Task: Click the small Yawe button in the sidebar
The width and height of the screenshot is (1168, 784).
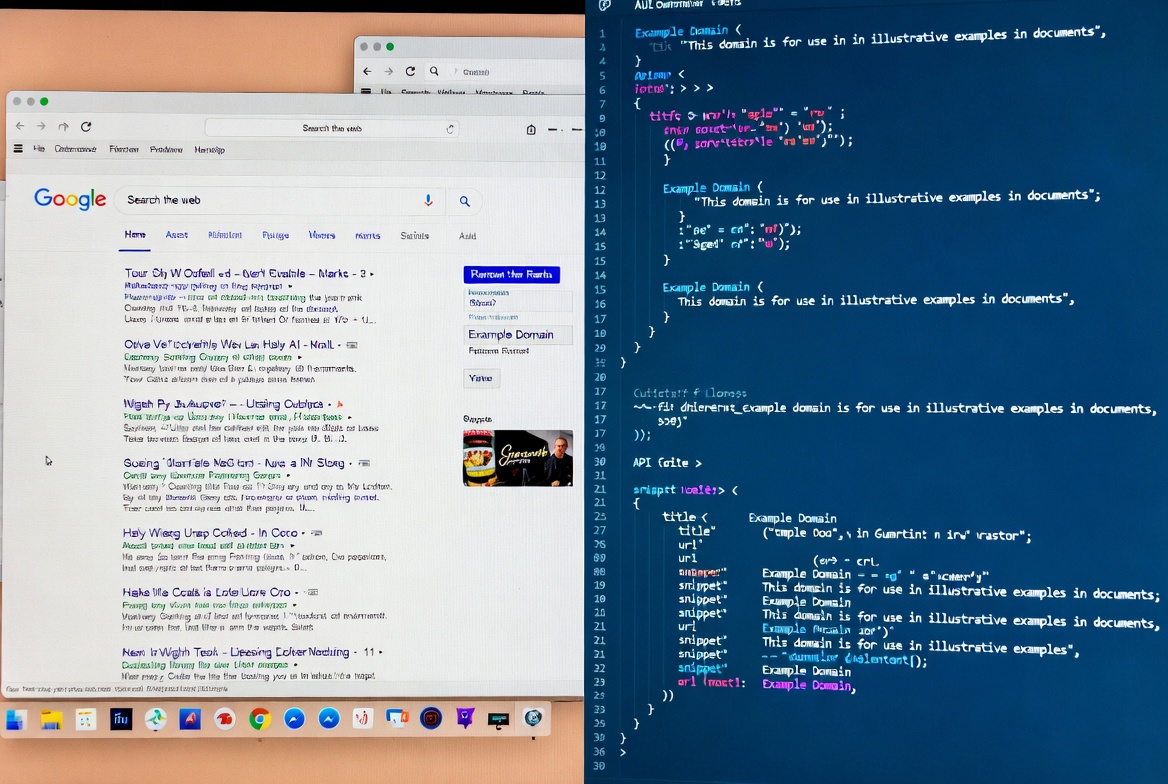Action: click(481, 379)
